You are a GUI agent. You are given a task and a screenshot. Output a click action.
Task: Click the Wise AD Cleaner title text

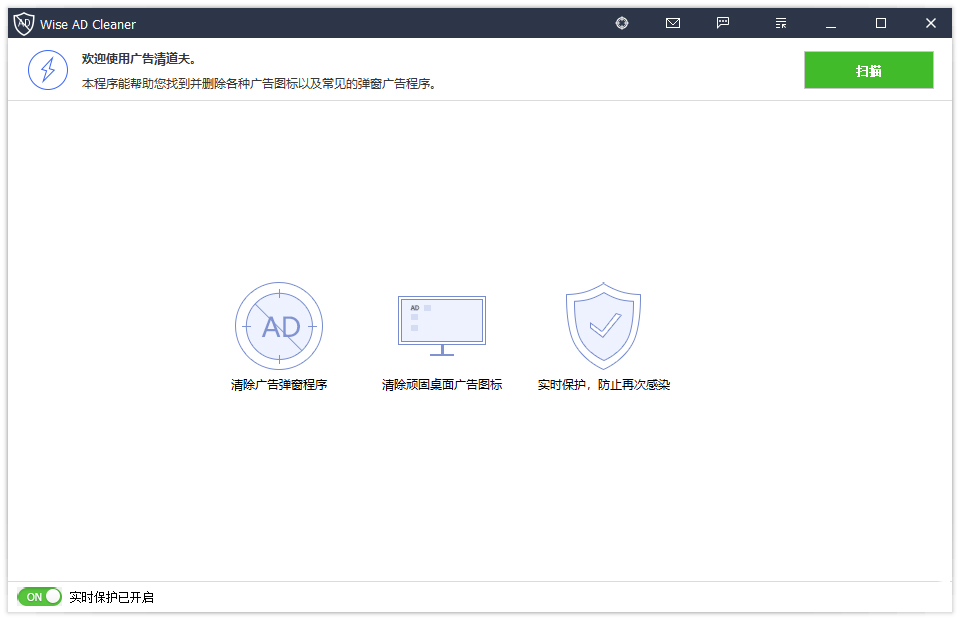tap(88, 24)
